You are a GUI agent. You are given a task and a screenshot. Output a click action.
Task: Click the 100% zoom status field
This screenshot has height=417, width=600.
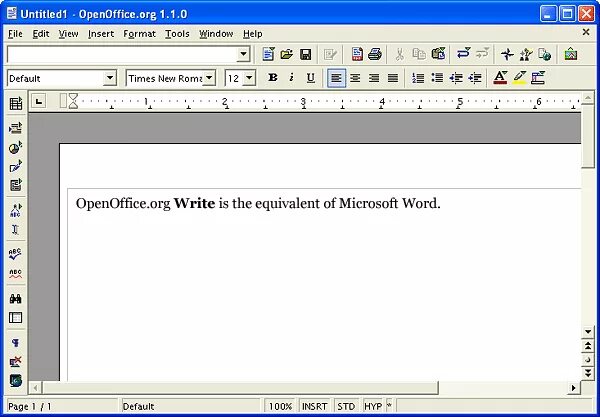click(x=280, y=406)
